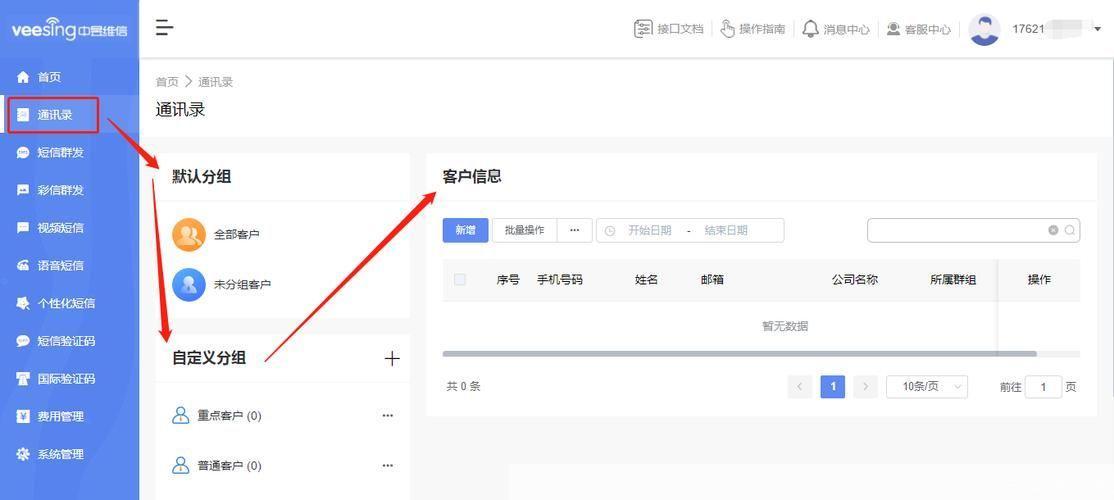The image size is (1114, 500).
Task: Click the sidebar collapse hamburger icon
Action: [x=165, y=28]
